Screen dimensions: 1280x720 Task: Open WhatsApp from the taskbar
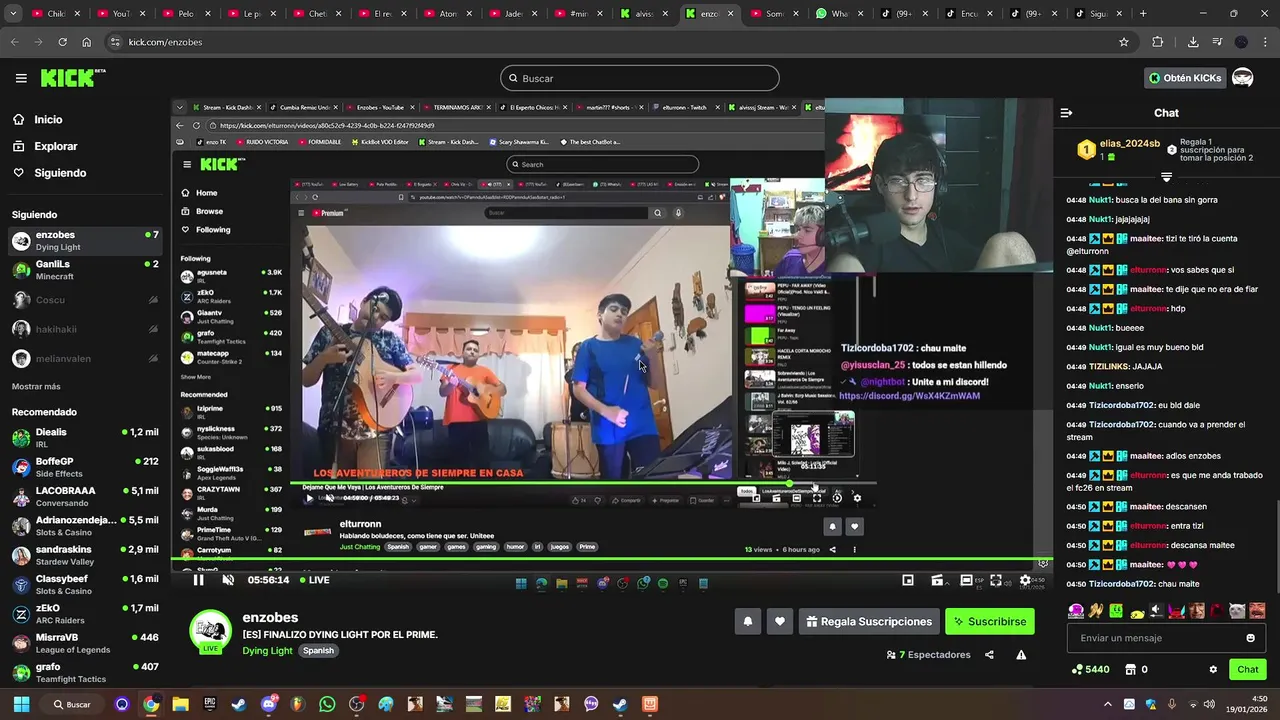click(x=327, y=704)
